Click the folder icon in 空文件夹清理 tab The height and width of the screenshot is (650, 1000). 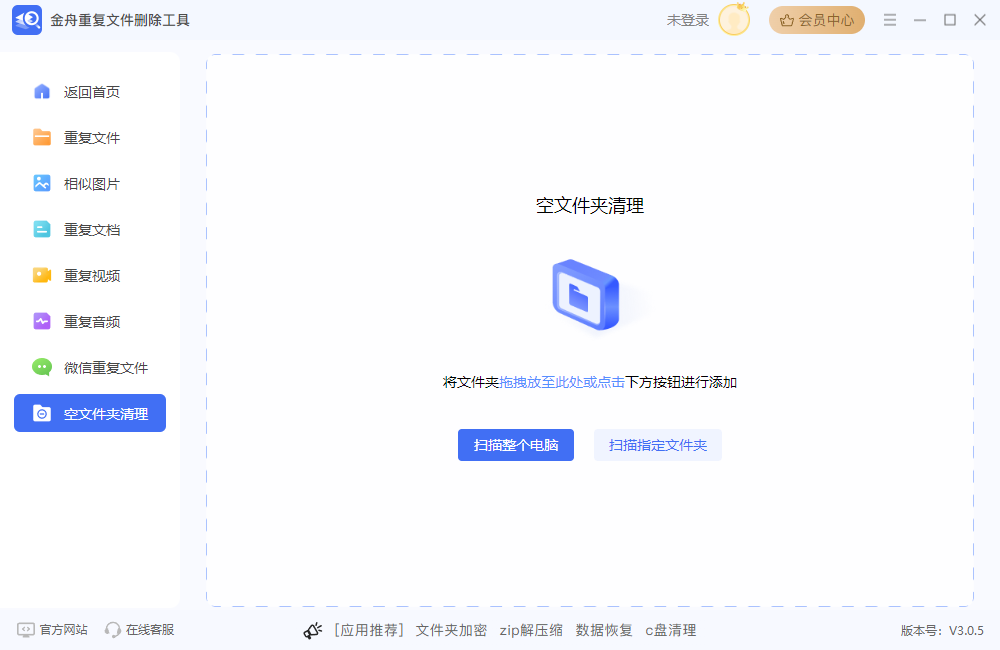[x=42, y=413]
